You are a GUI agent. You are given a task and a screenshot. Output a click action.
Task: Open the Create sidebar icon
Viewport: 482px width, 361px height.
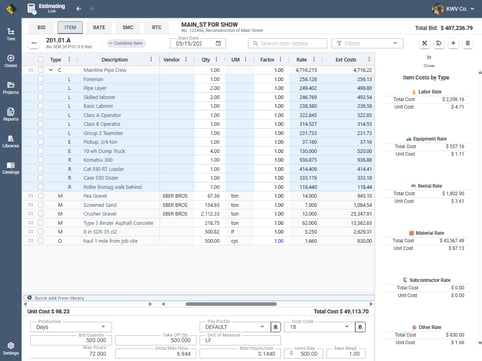[11, 61]
